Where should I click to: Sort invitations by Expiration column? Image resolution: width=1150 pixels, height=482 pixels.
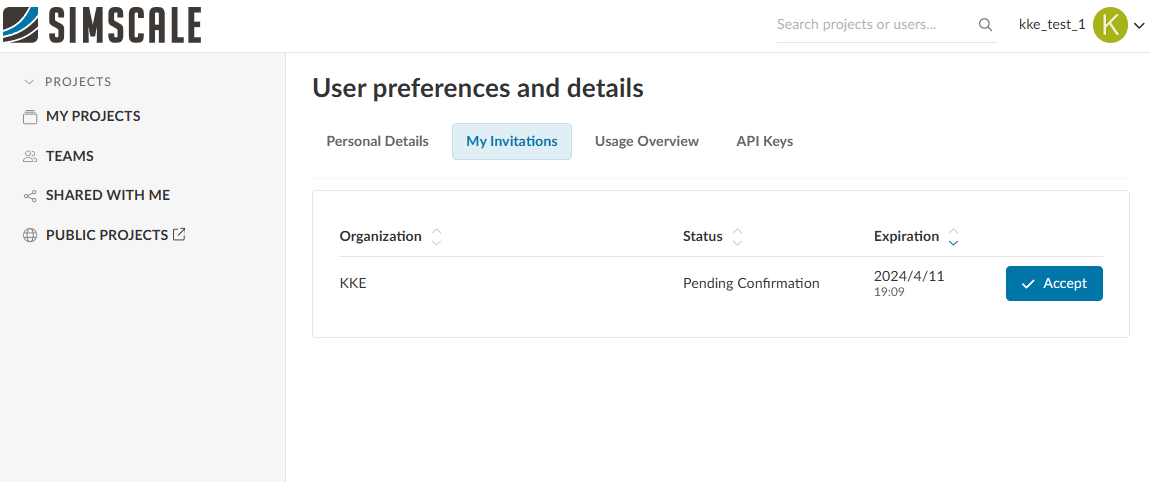(x=953, y=237)
